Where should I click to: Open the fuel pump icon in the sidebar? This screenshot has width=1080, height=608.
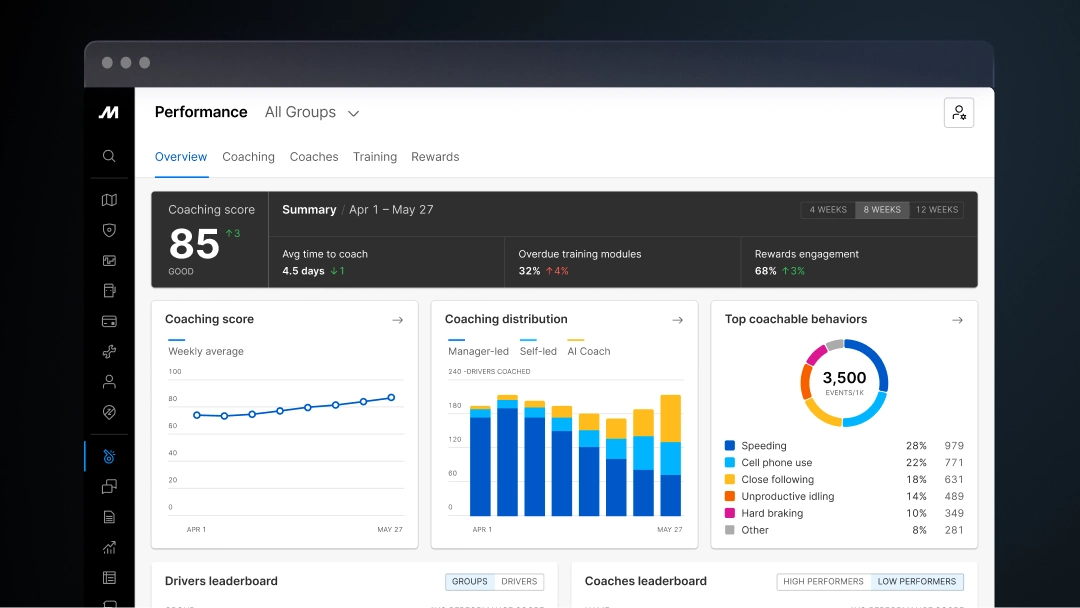click(109, 291)
